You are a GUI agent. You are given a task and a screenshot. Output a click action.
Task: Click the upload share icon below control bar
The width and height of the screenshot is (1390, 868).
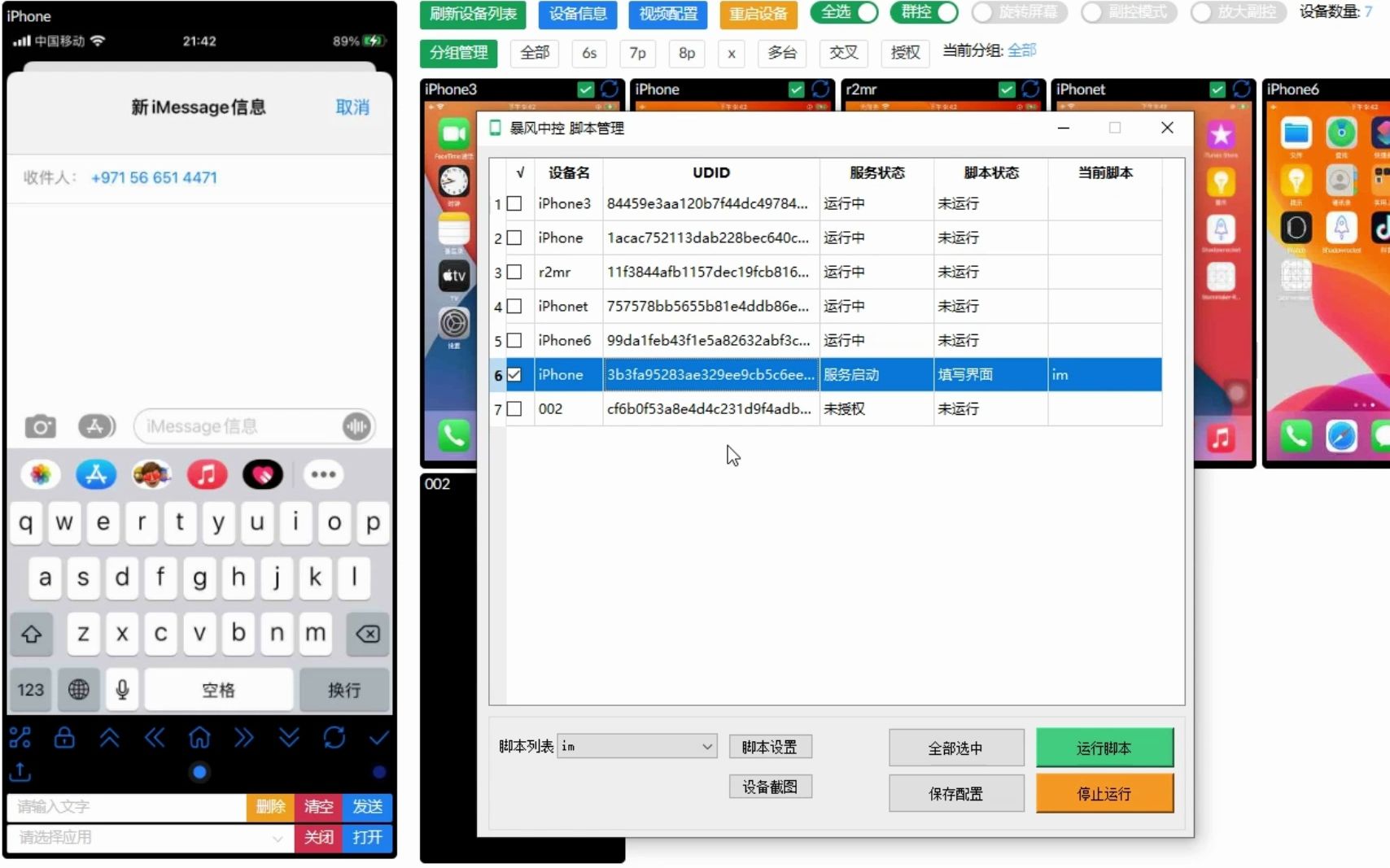pos(20,771)
